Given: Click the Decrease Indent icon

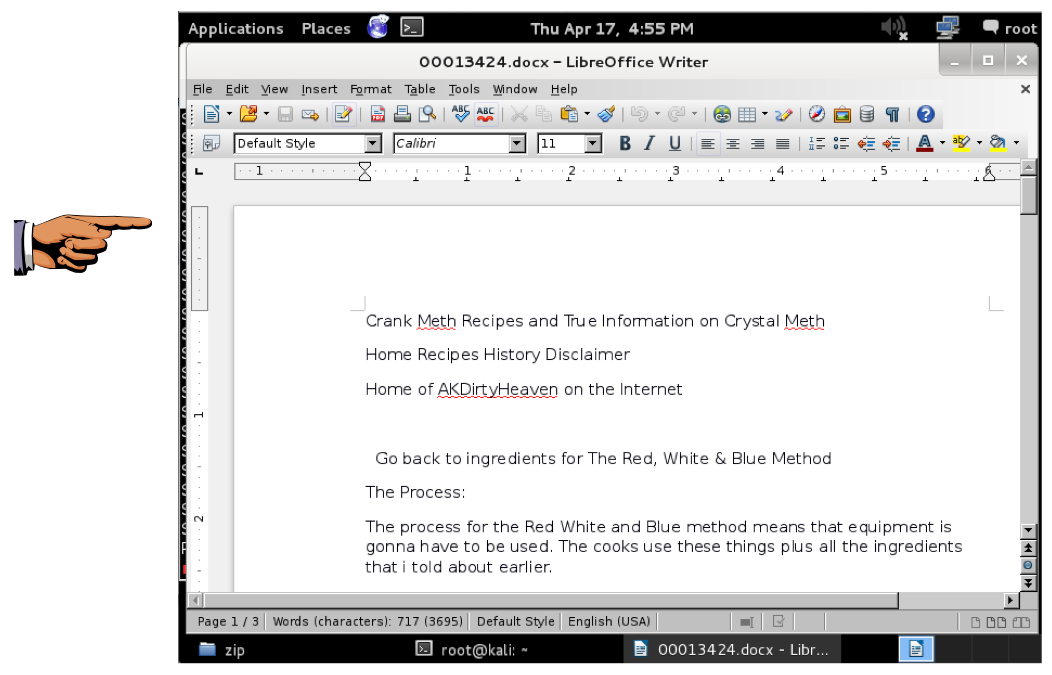Looking at the screenshot, I should (x=866, y=143).
